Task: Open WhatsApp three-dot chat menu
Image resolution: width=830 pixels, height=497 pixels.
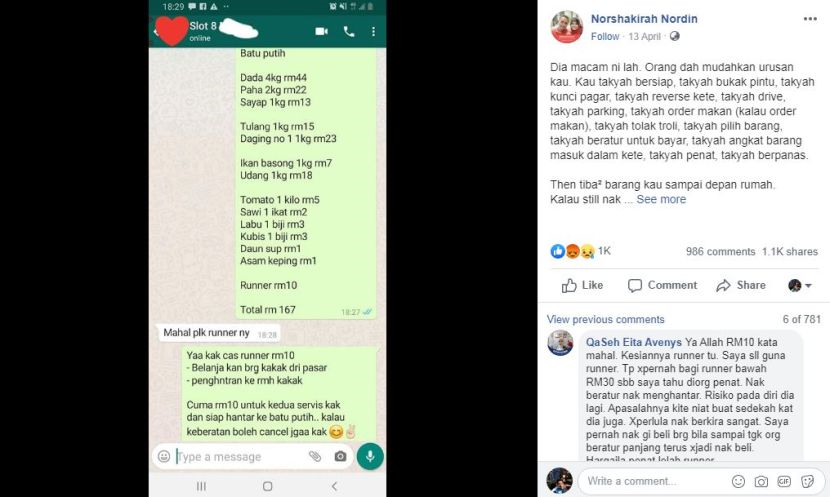Action: (x=373, y=32)
